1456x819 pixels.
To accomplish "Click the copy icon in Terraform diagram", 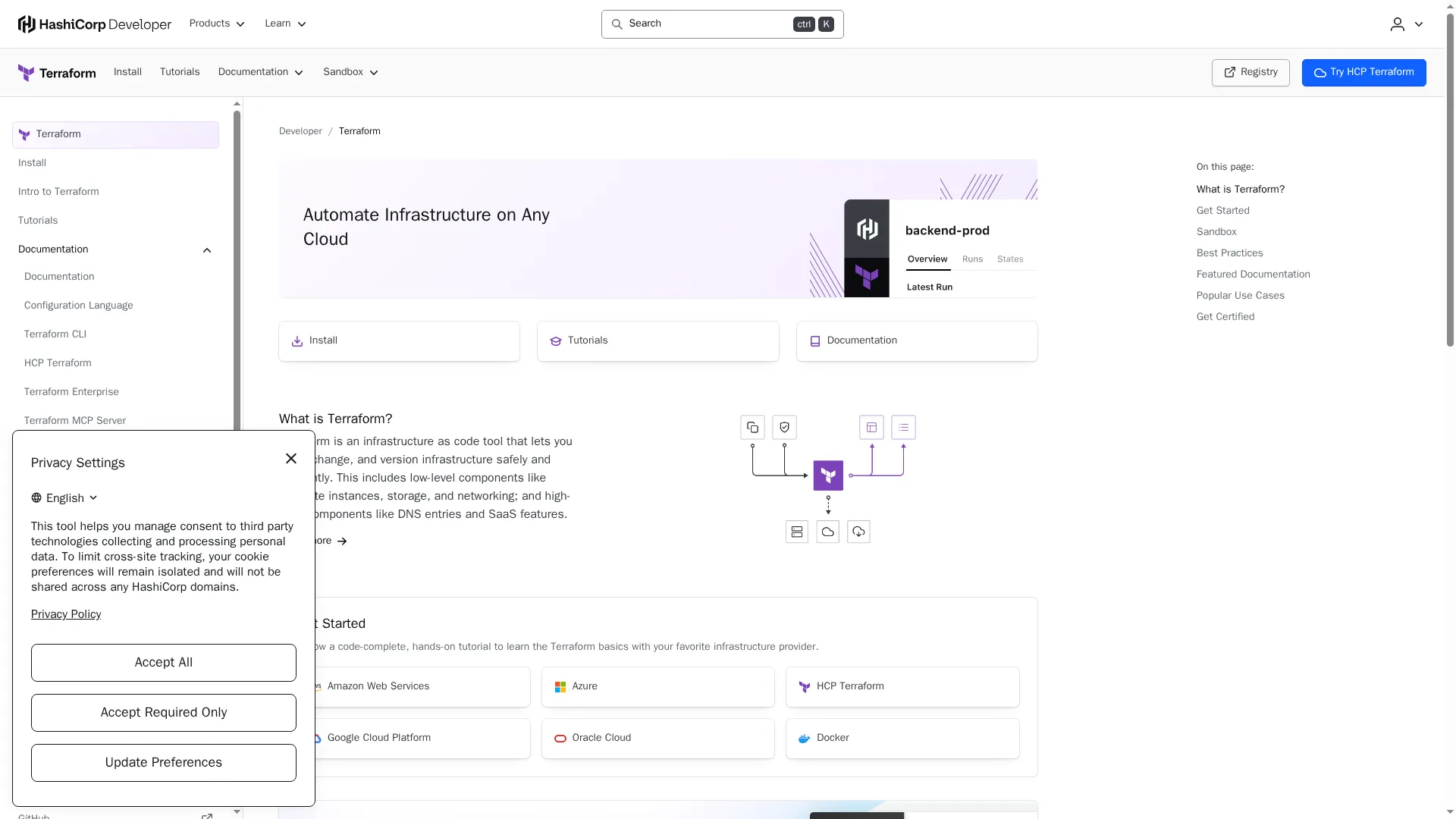I will pos(752,428).
